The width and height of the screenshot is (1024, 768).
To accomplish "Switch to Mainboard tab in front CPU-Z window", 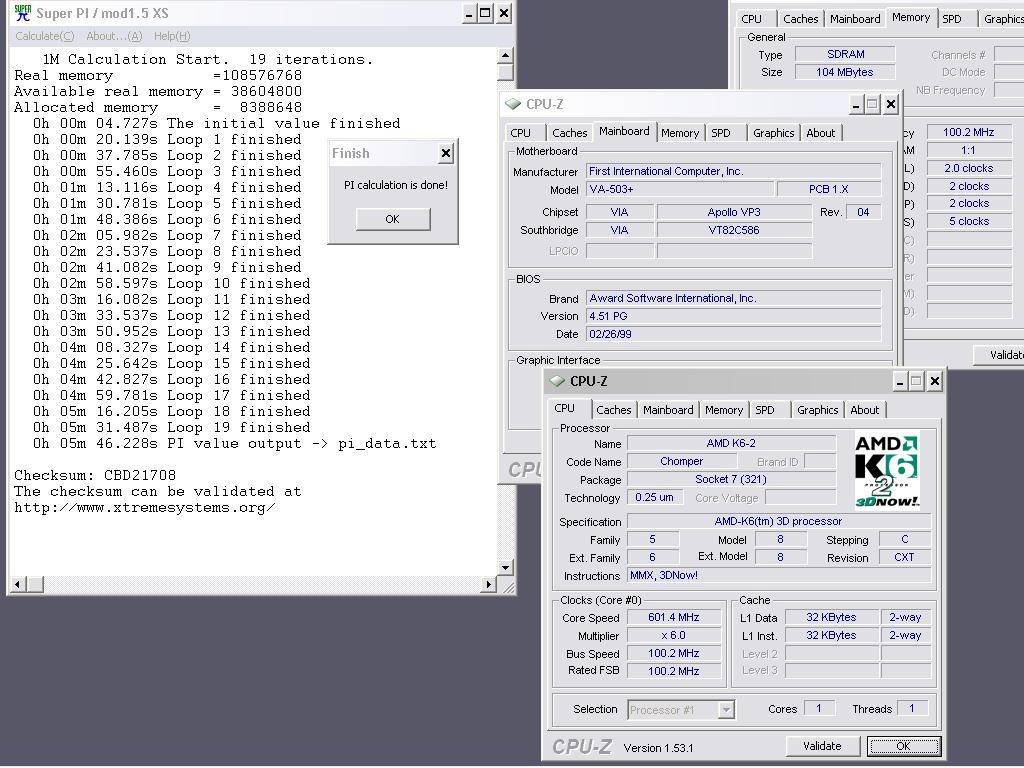I will 668,410.
